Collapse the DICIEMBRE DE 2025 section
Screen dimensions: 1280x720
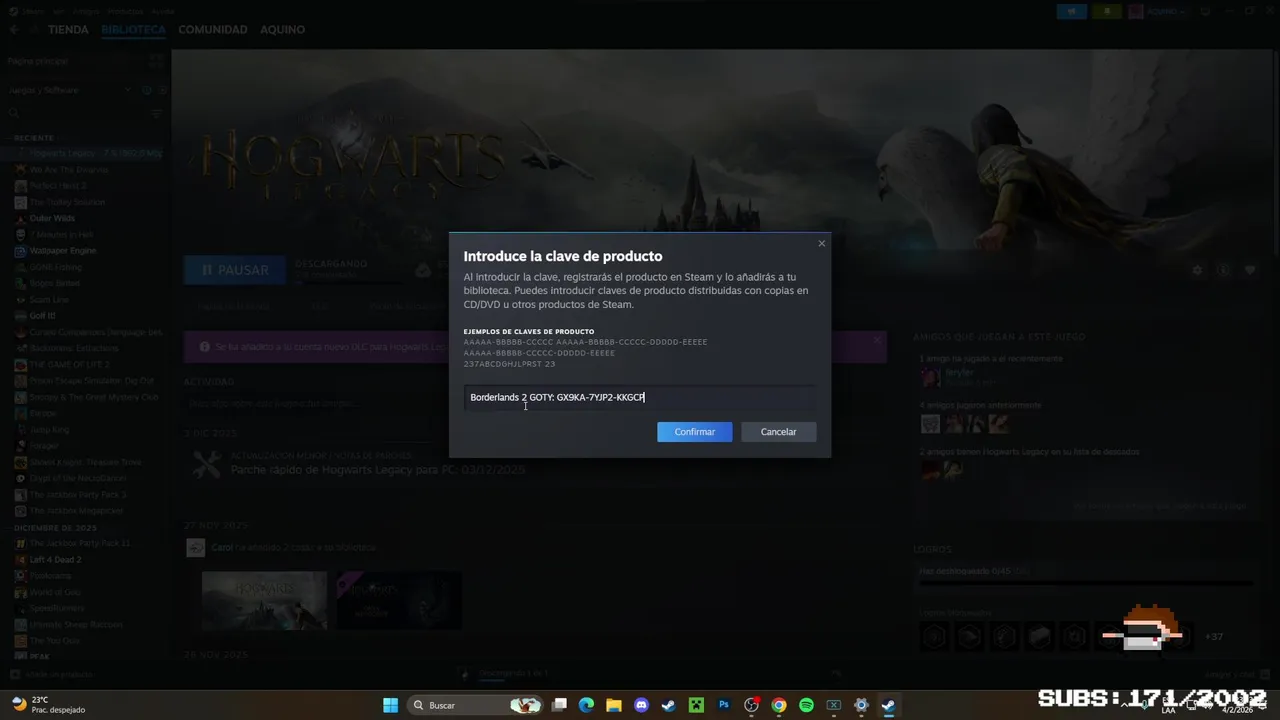[x=56, y=527]
